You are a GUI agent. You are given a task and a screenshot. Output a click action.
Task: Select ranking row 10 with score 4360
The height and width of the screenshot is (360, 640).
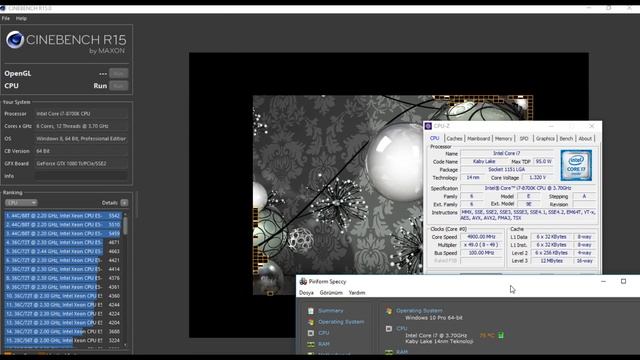tap(63, 296)
